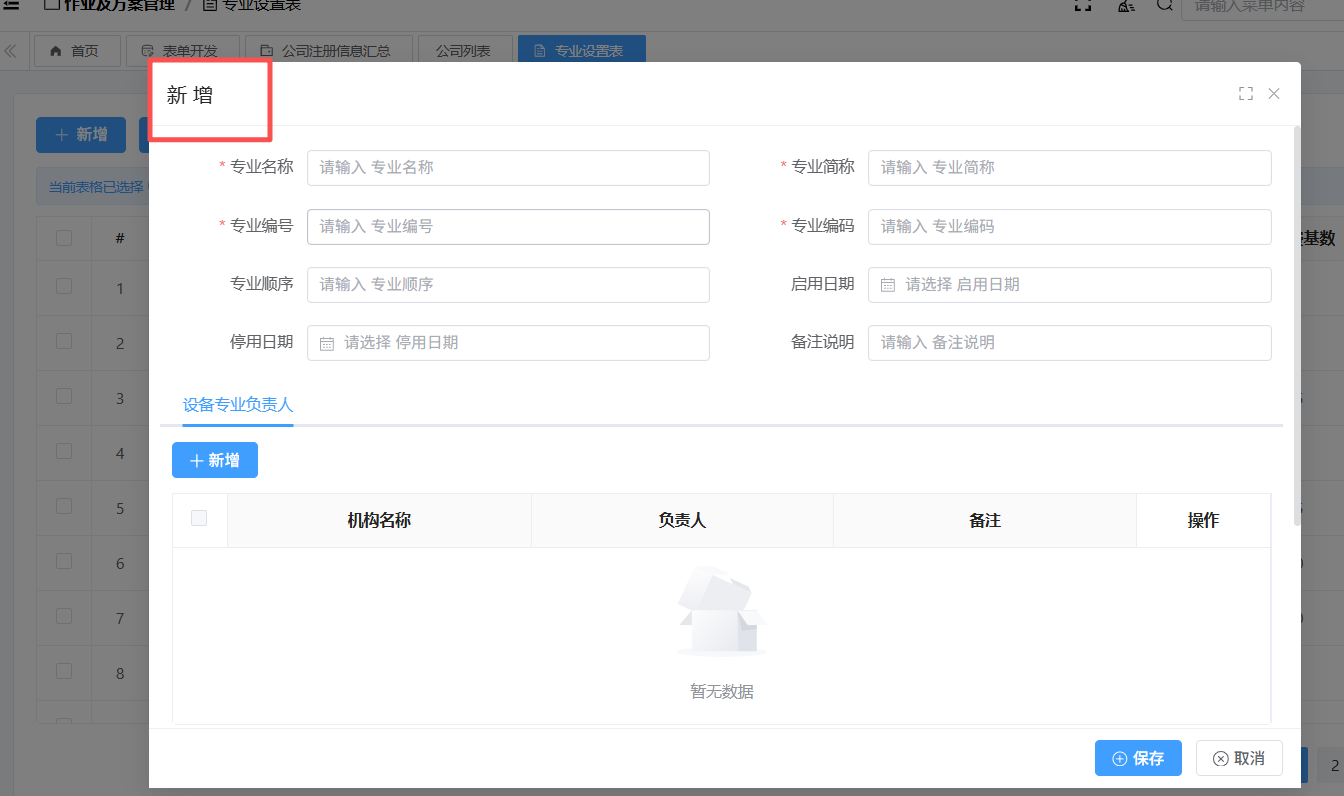
Task: Click the fullscreen icon in the 新增 dialog header
Action: tap(1245, 94)
